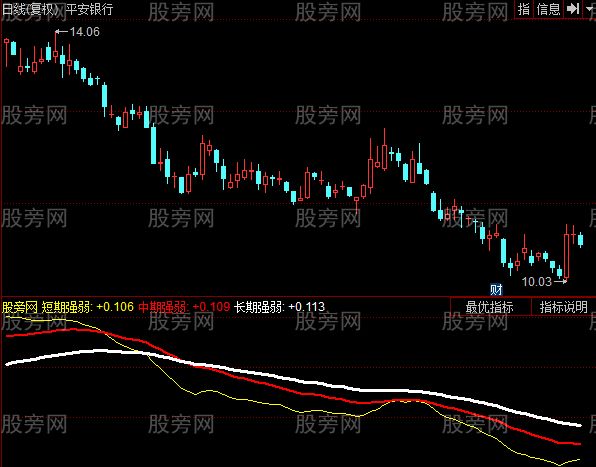Open the 信息 info button
Image resolution: width=596 pixels, height=467 pixels.
548,9
